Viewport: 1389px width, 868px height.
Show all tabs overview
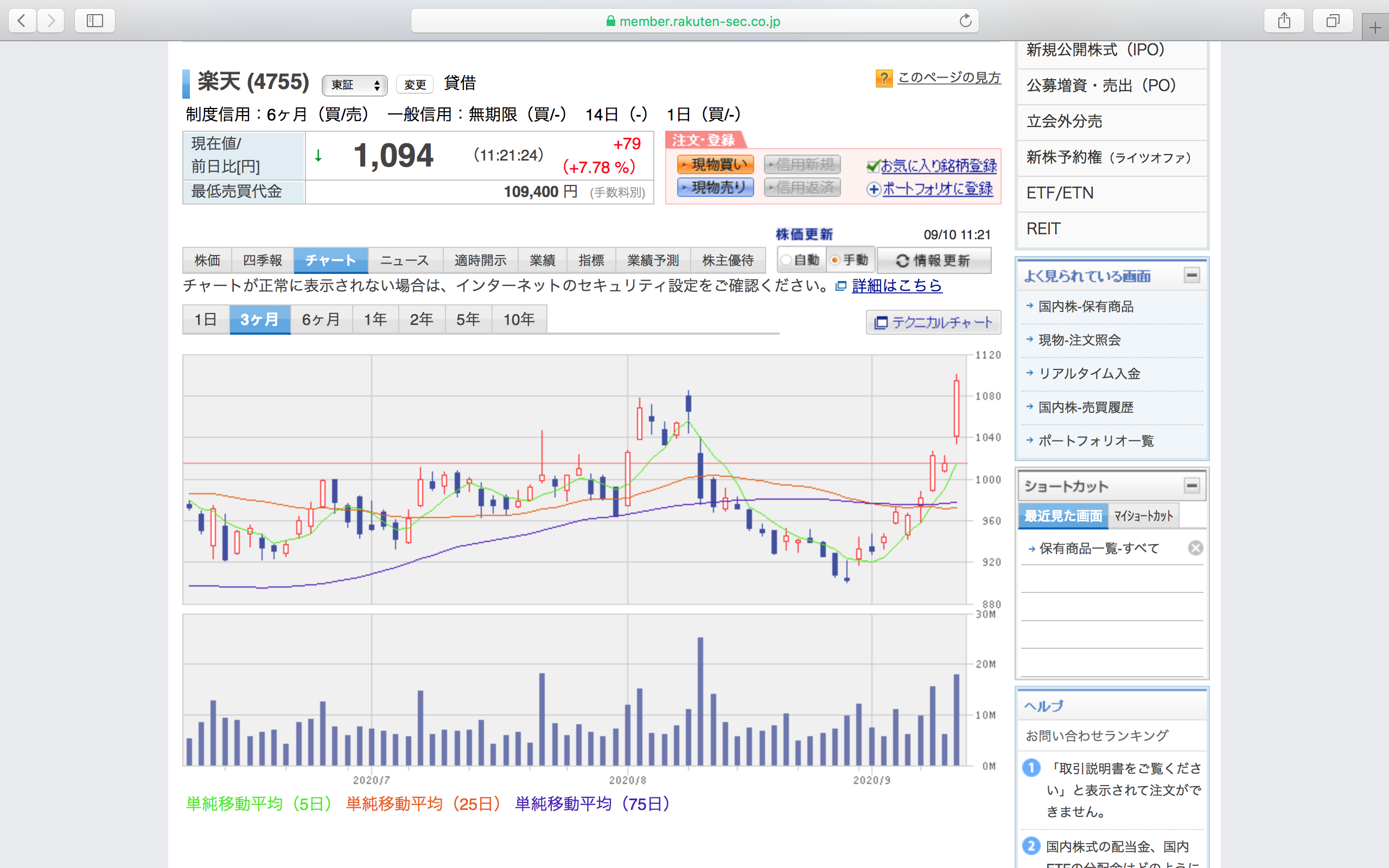coord(1333,21)
